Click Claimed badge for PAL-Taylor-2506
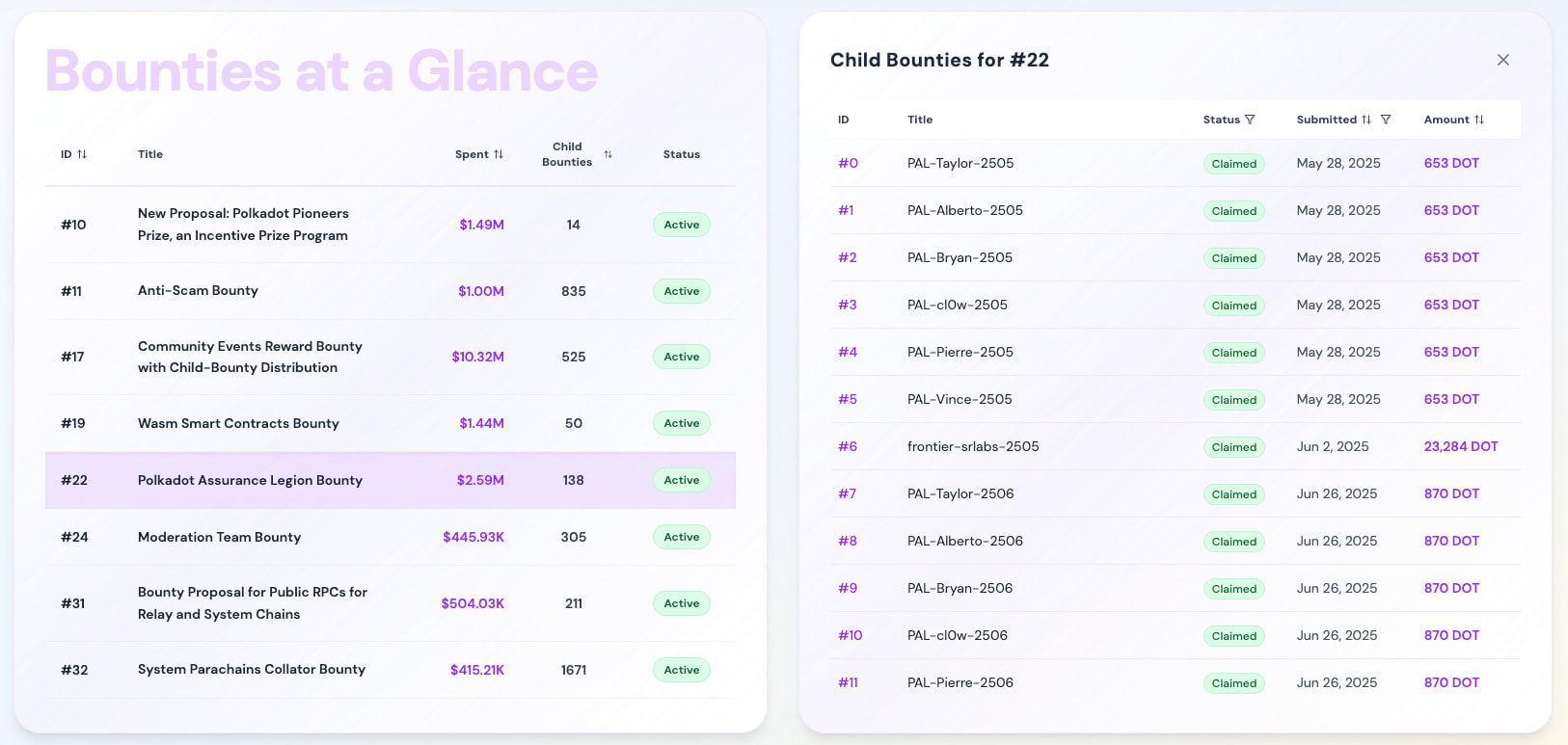 [1233, 493]
